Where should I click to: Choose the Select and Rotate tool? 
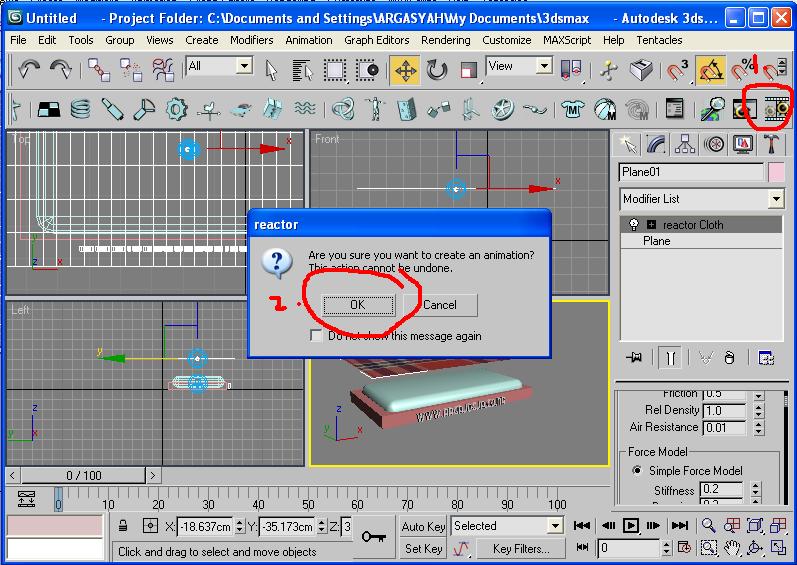(437, 70)
